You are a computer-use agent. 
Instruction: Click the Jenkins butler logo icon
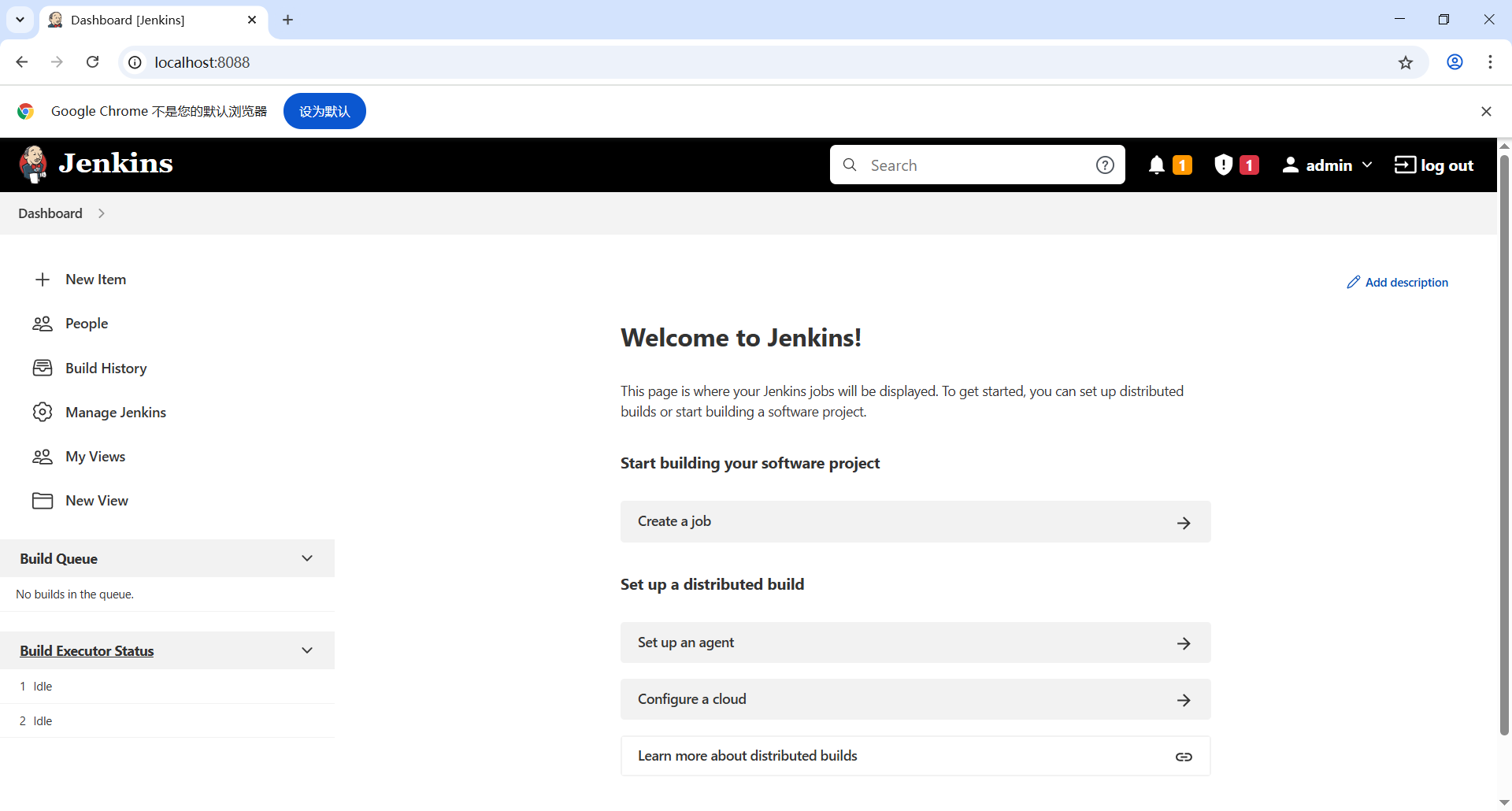[33, 164]
